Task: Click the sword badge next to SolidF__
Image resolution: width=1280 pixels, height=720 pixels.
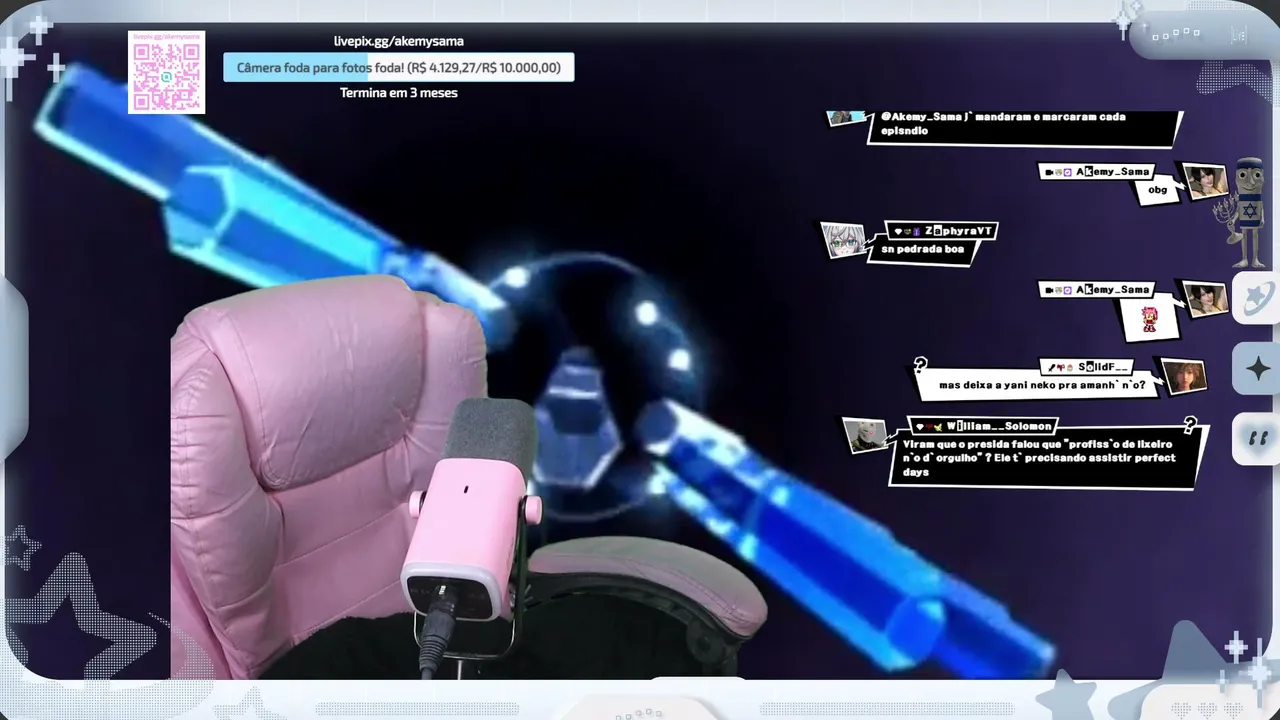Action: [1051, 367]
